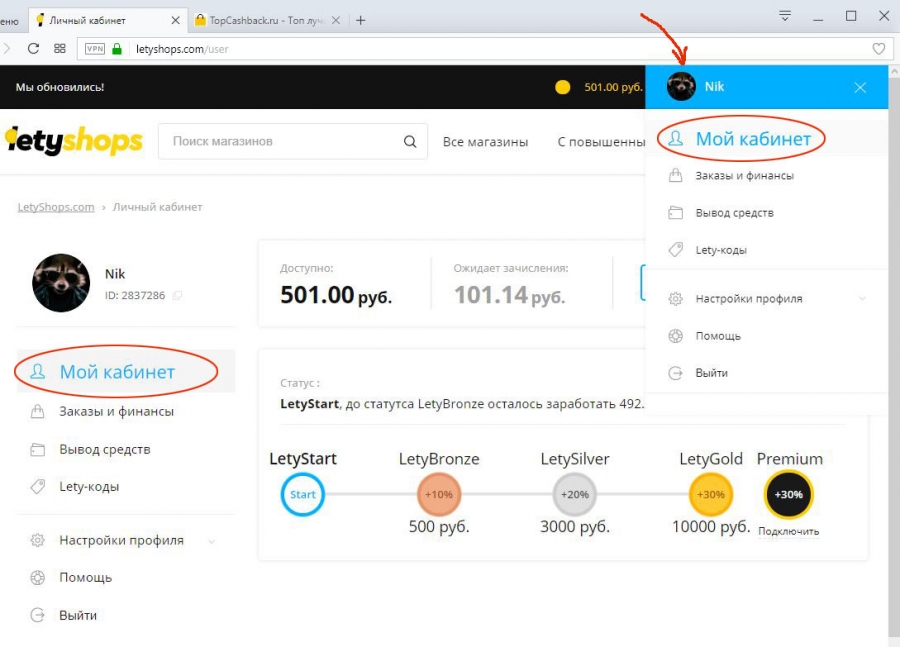
Task: Click gear icon in the dropdown panel
Action: (676, 299)
